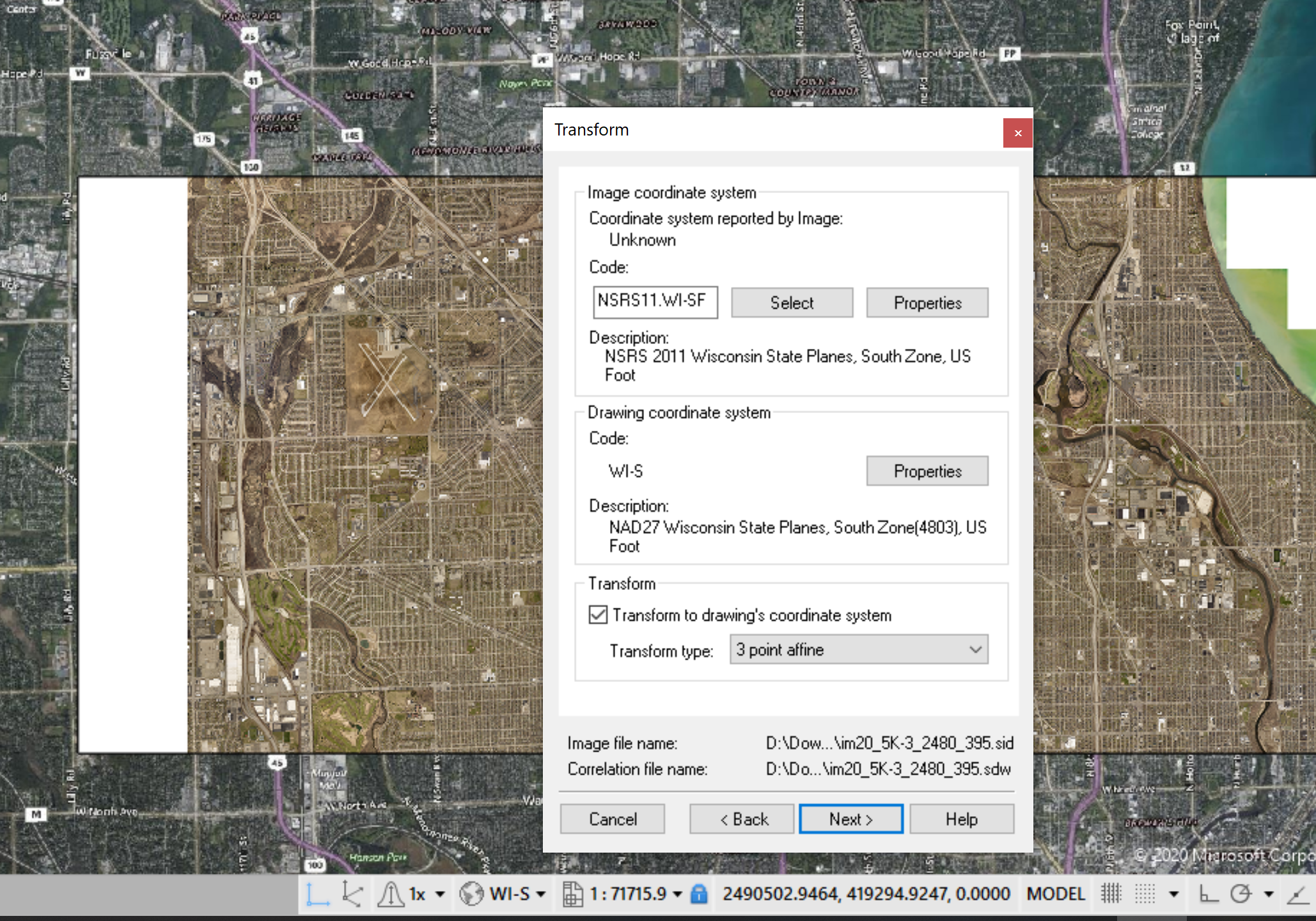Click the annotation scale 1x icon
1316x921 pixels.
416,894
